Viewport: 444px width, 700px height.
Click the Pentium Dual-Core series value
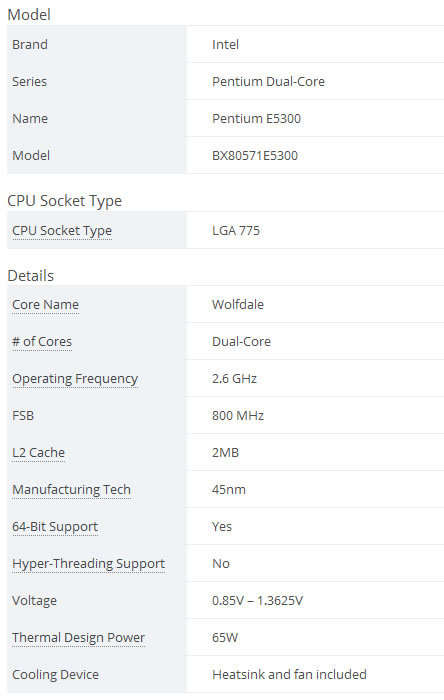[x=268, y=82]
